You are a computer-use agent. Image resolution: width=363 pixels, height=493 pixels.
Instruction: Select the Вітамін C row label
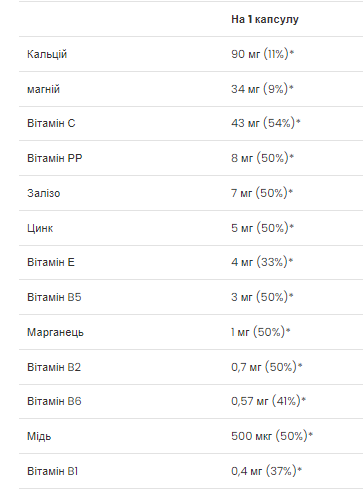click(51, 123)
